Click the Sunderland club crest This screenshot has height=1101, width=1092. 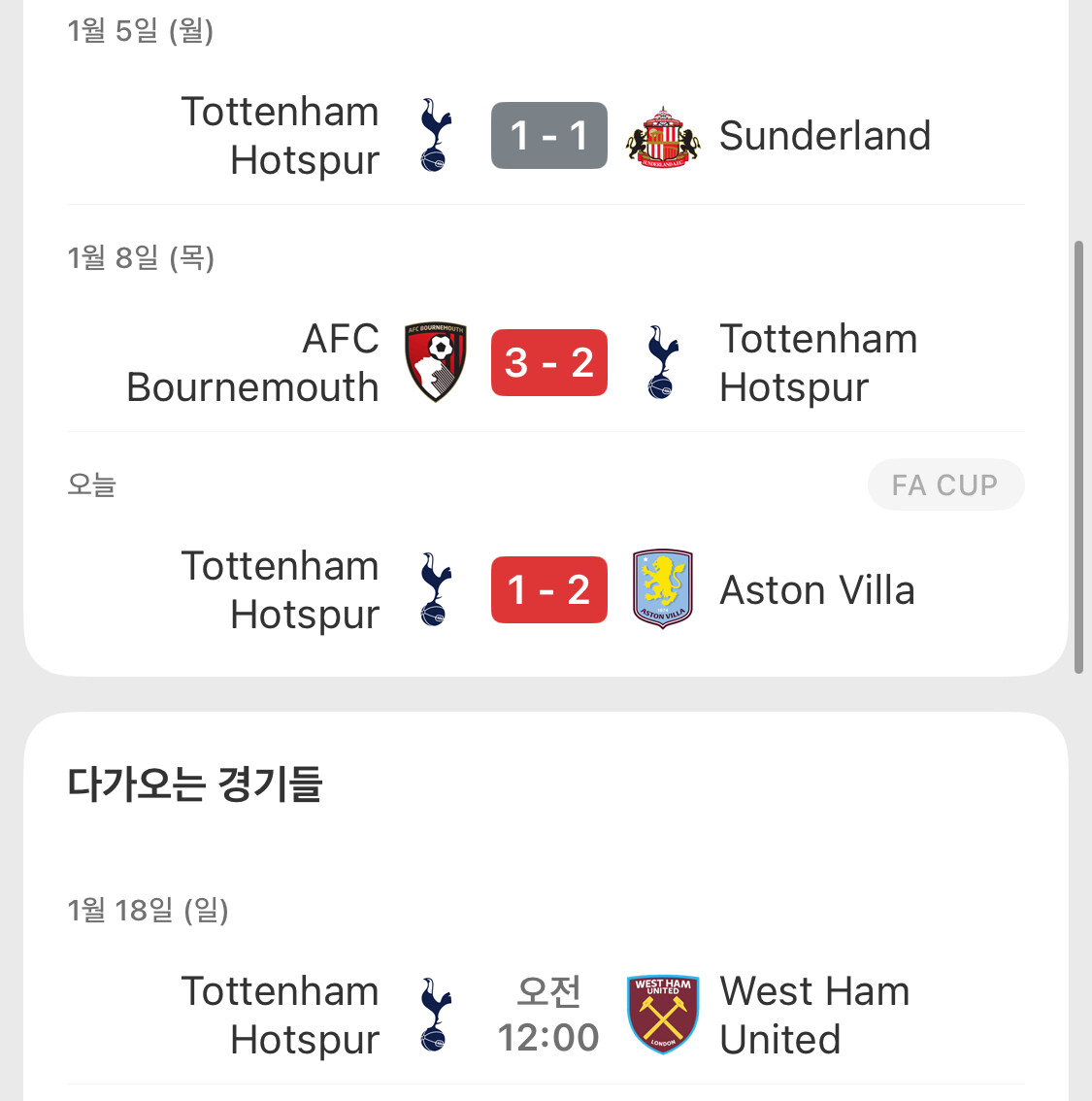coord(663,136)
